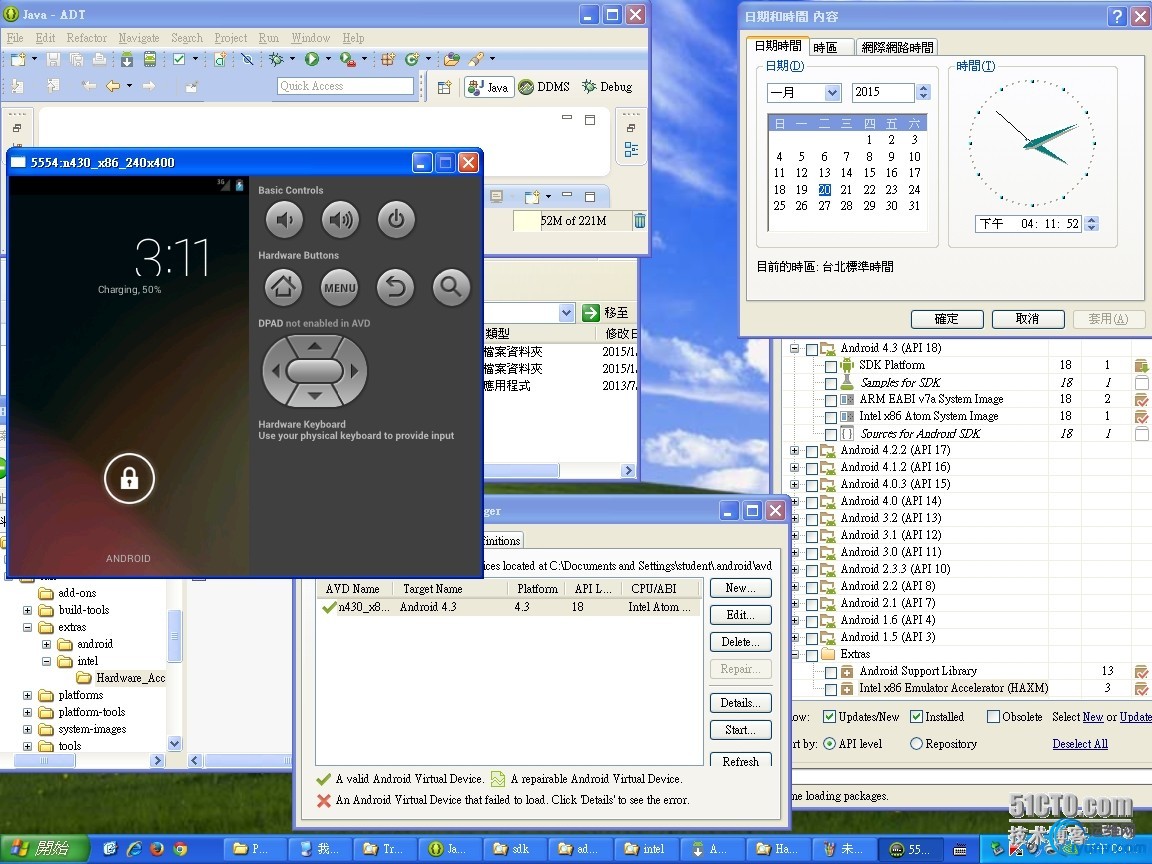Tap the lock icon on Android screen
This screenshot has height=864, width=1152.
(129, 479)
